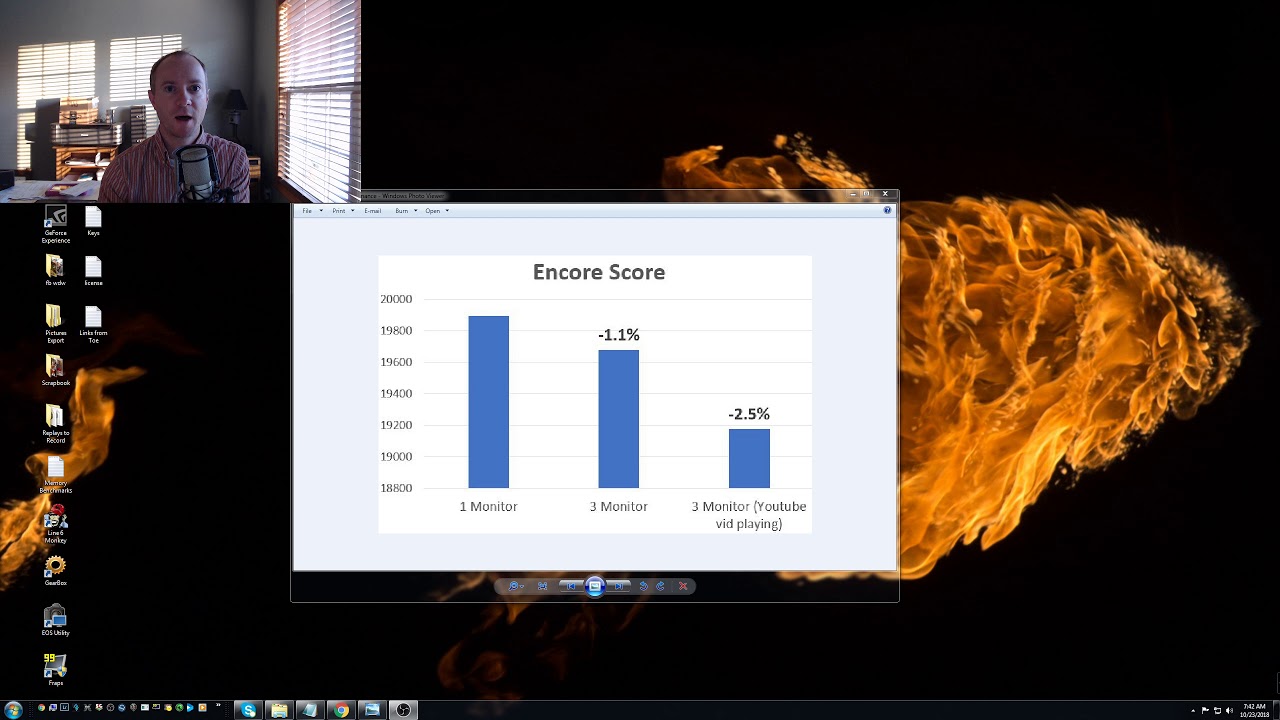Select the Line 6 Monkey shortcut
The height and width of the screenshot is (720, 1280).
coord(55,525)
